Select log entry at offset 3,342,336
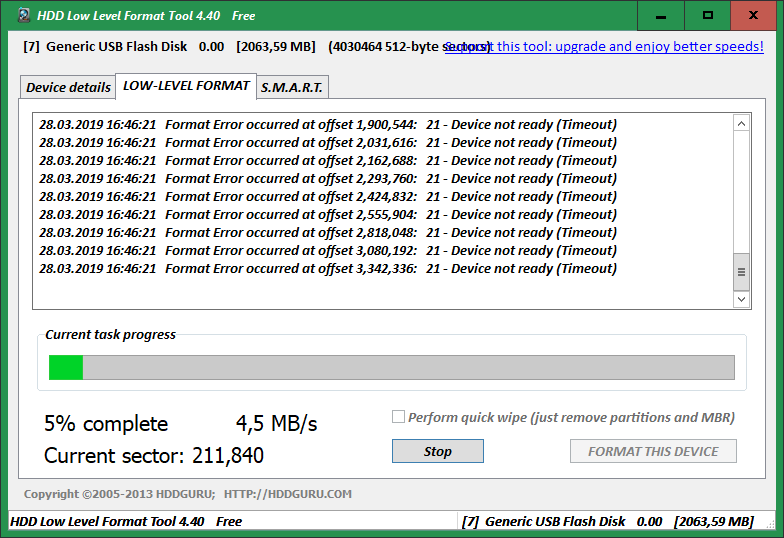This screenshot has width=784, height=538. (328, 268)
